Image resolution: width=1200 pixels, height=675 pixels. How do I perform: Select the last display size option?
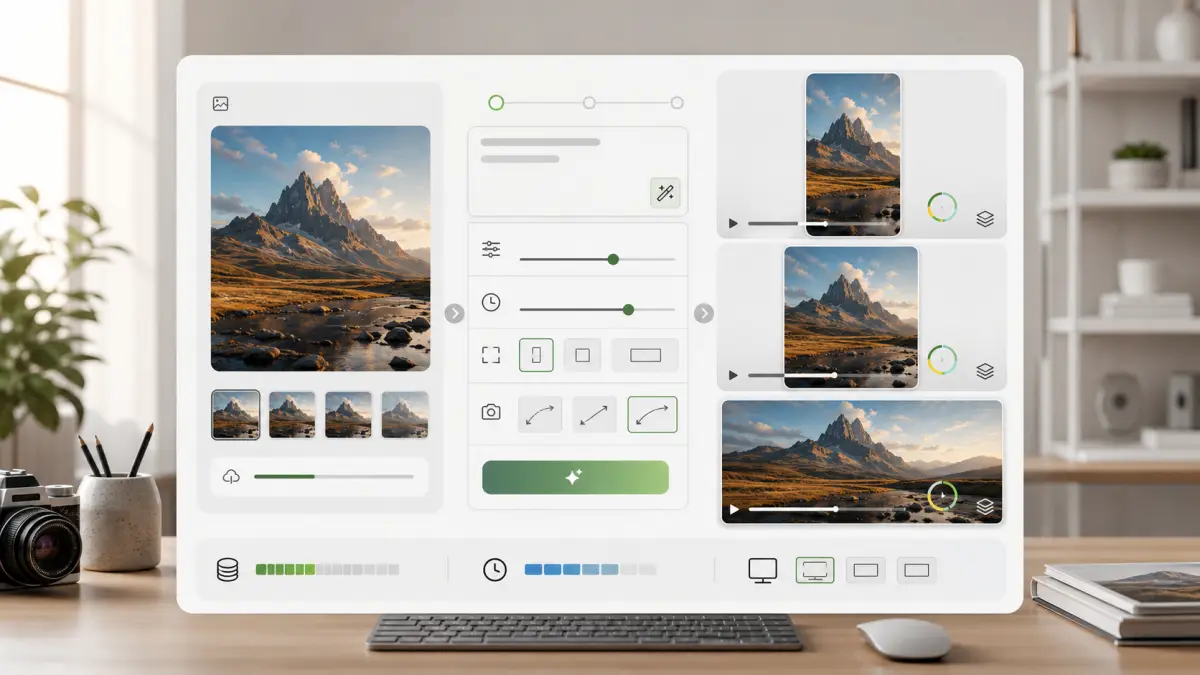pyautogui.click(x=917, y=570)
